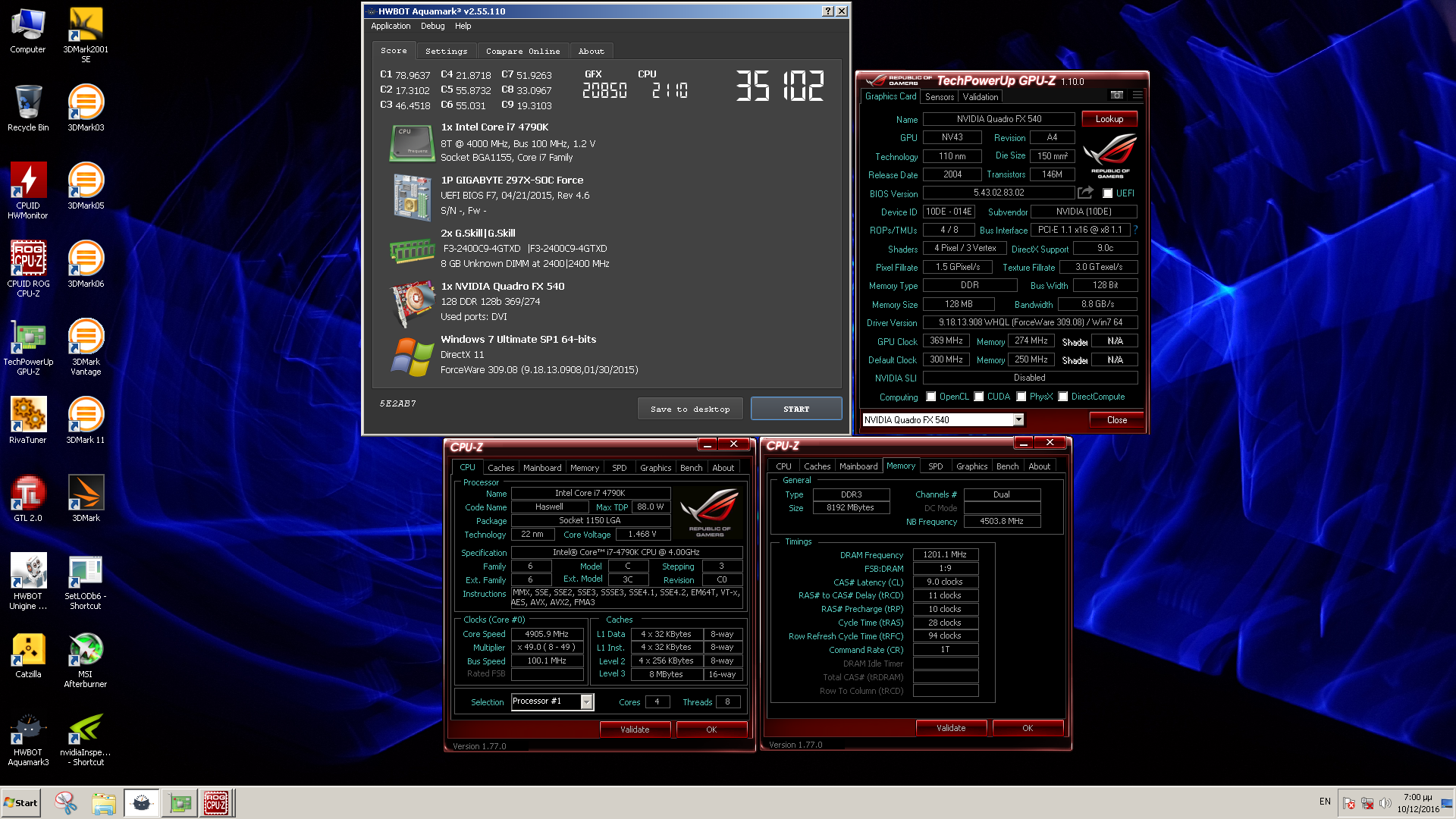Launch 3DMark06 desktop shortcut
The width and height of the screenshot is (1456, 819).
click(x=86, y=265)
